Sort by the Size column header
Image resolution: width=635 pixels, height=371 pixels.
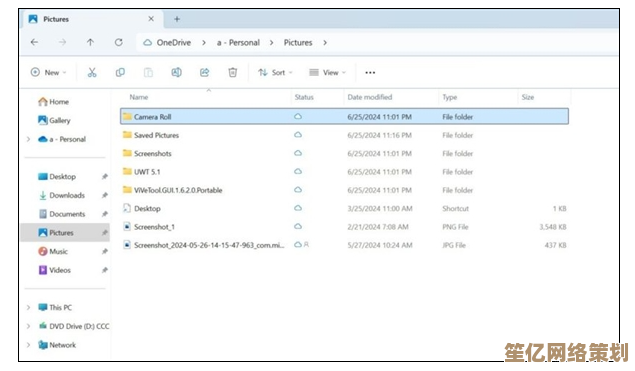pyautogui.click(x=528, y=97)
